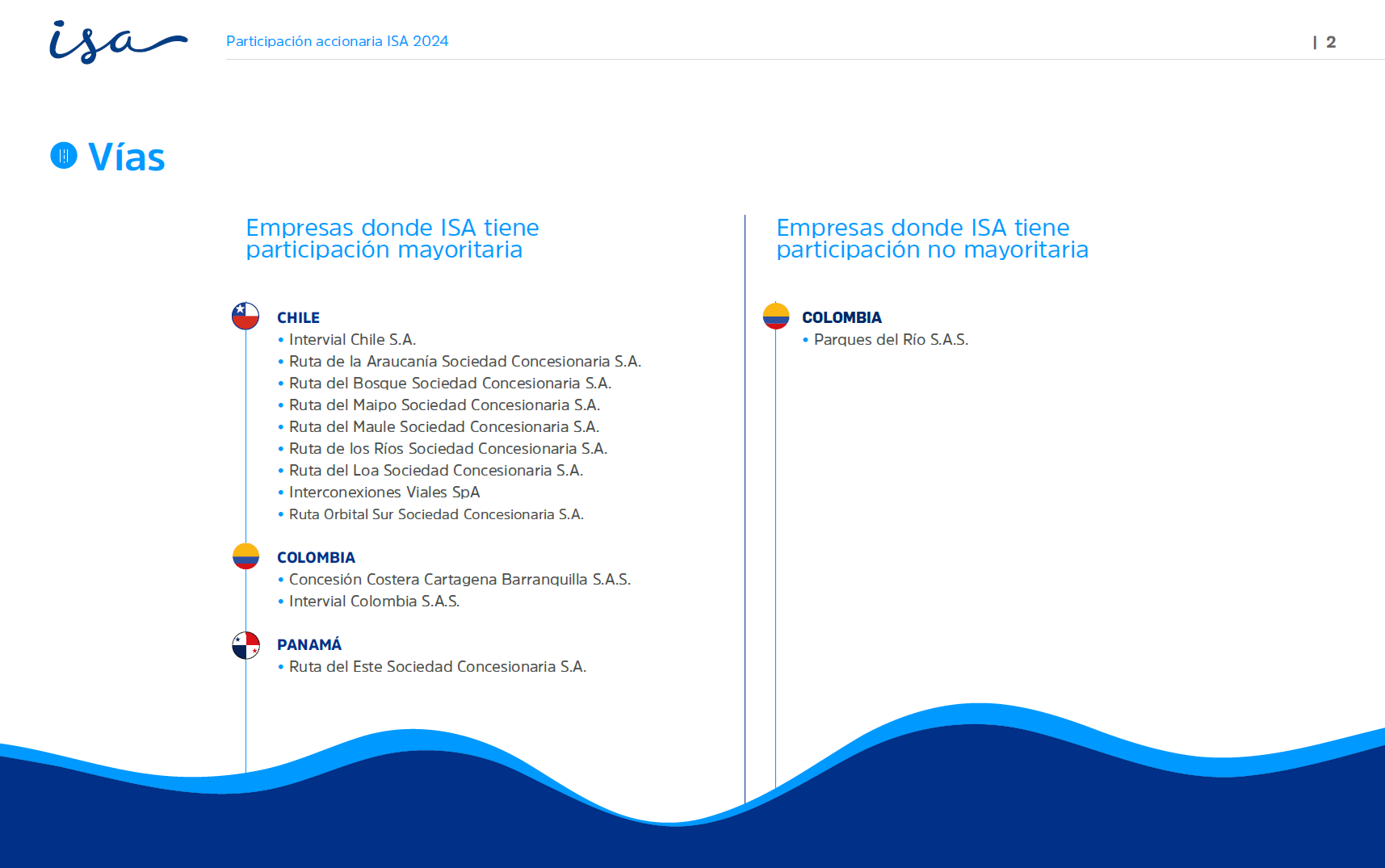Click 'Intervial Colombia S.A.S.'

tap(375, 602)
